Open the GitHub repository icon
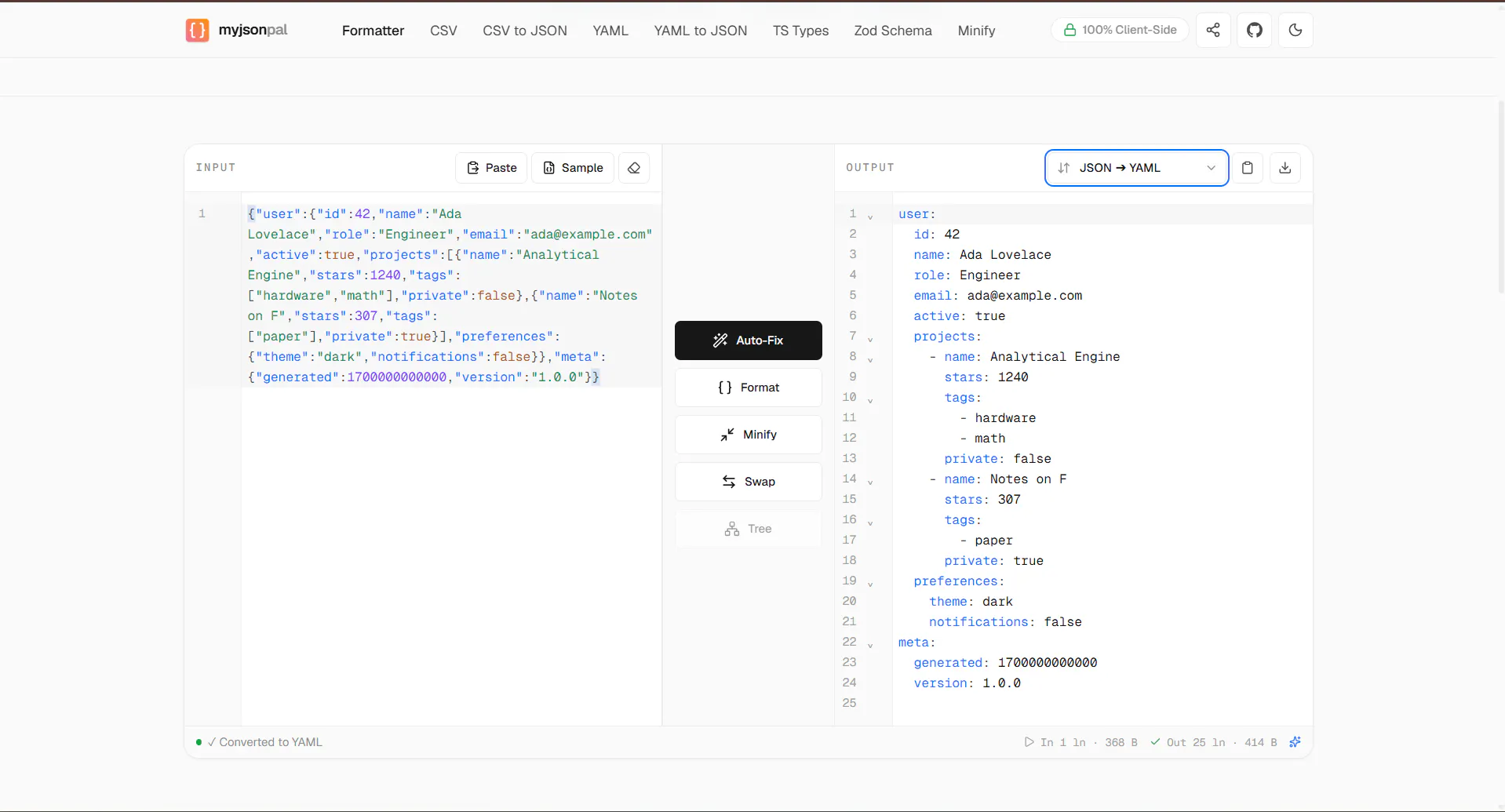Screen dimensions: 1505x812 [x=1255, y=30]
